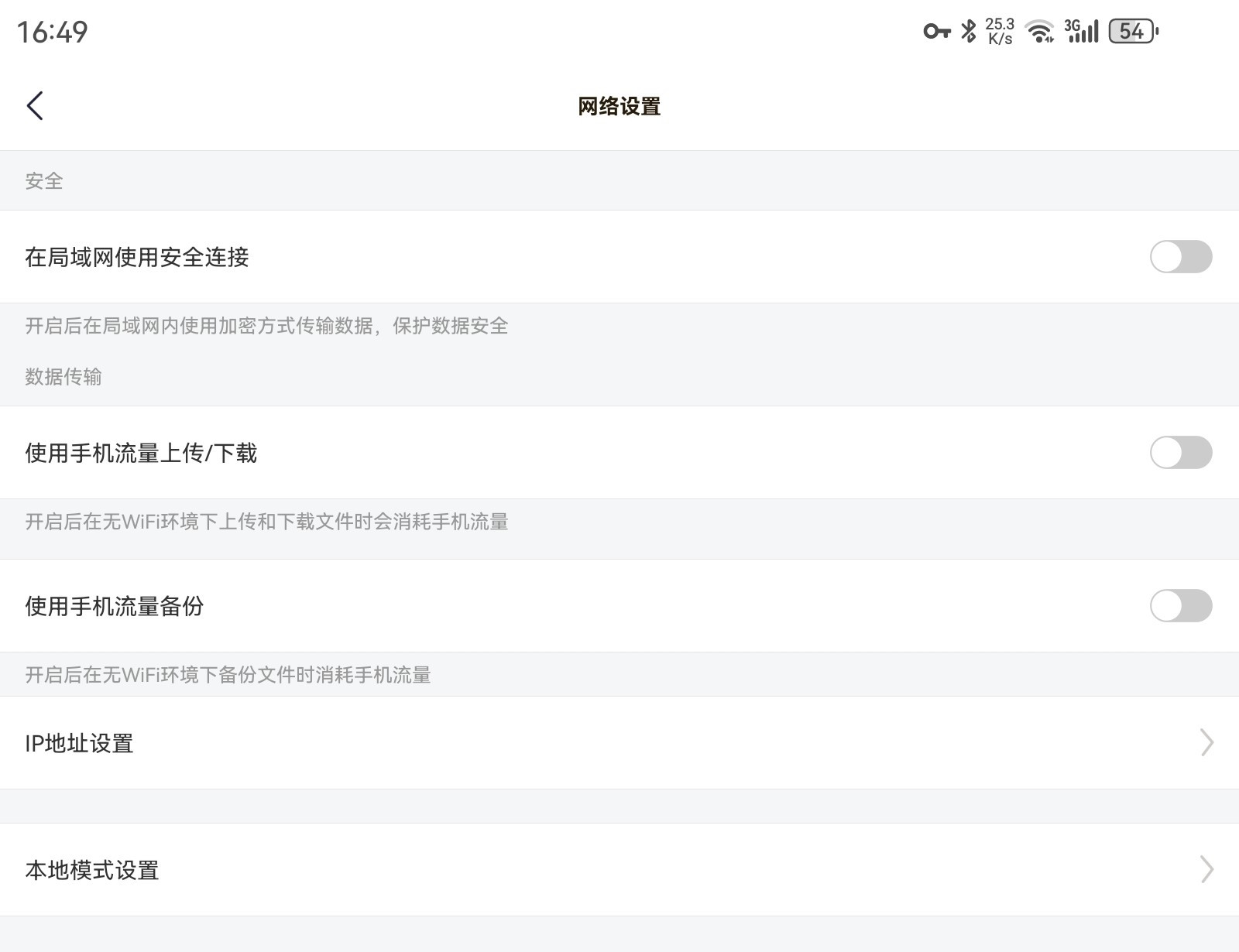Turn on 使用手机流量备份 switch
This screenshot has width=1239, height=952.
tap(1180, 606)
